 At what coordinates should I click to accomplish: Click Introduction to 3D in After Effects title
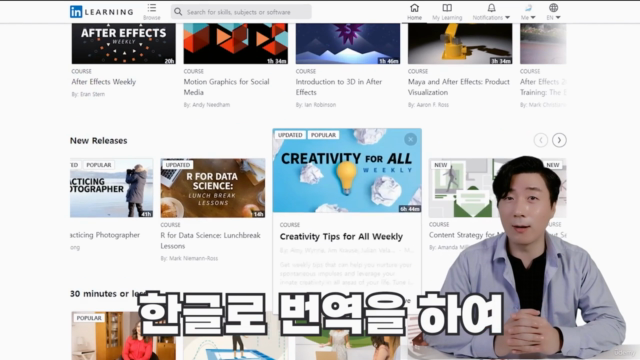(339, 87)
